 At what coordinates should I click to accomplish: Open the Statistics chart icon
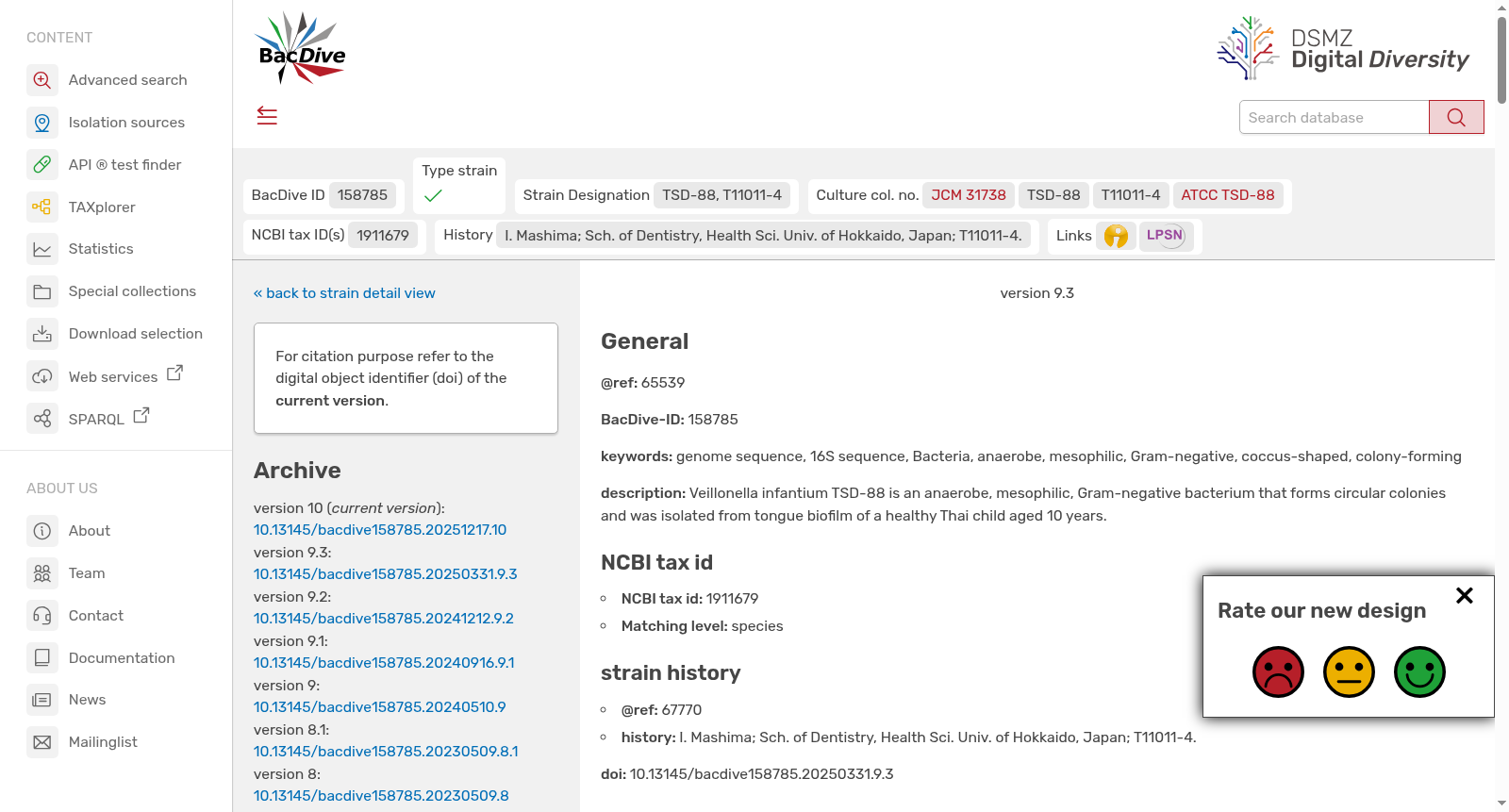tap(42, 249)
